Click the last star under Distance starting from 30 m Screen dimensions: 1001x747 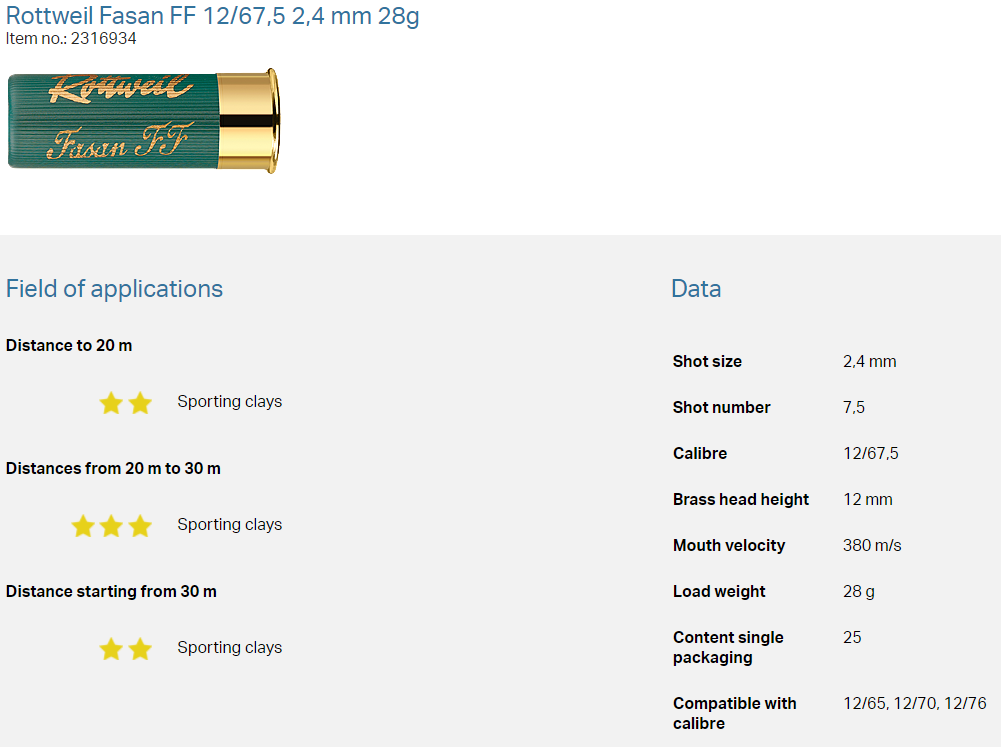140,649
